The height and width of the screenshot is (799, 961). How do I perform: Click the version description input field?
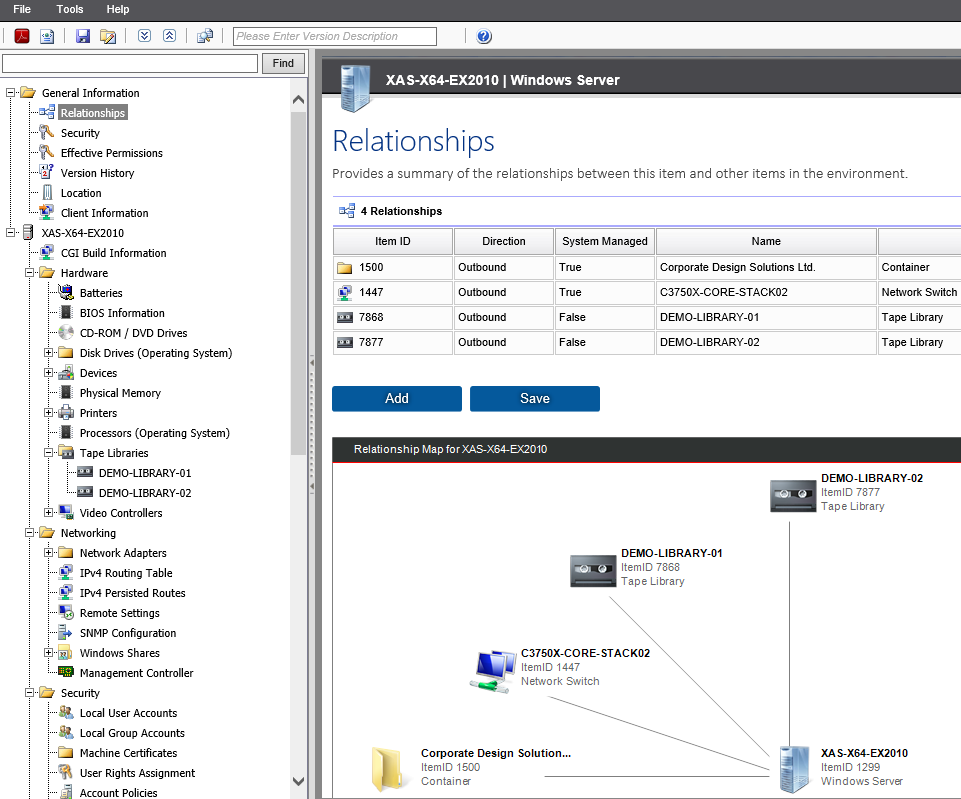(x=334, y=36)
